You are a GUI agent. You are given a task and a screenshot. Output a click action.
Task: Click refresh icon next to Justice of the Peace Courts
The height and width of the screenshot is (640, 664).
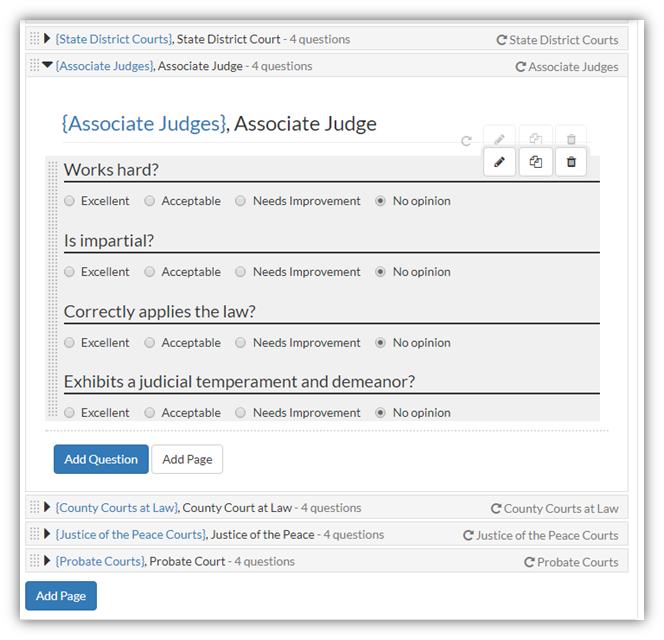click(x=468, y=535)
